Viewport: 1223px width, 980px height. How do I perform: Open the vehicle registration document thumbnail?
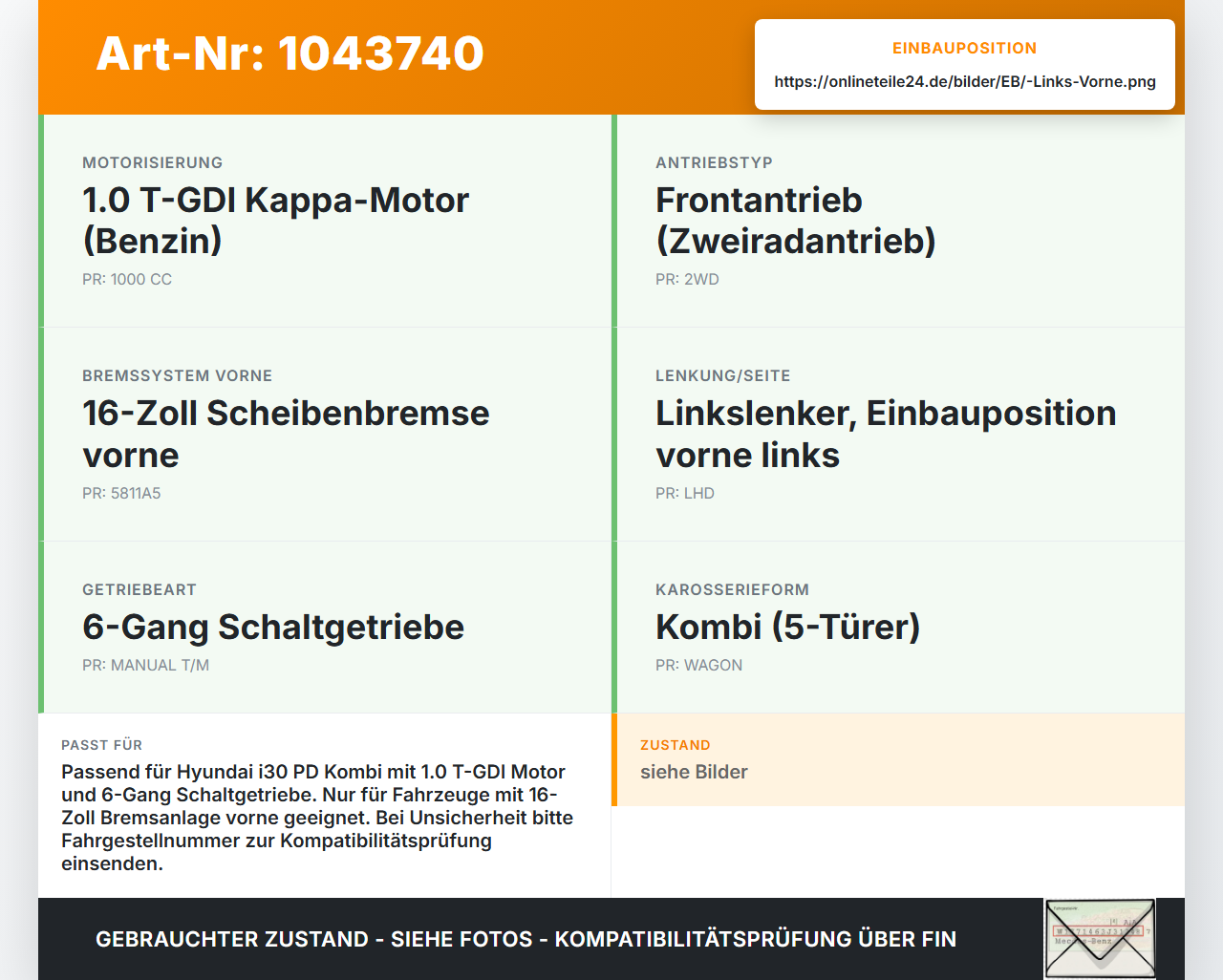[1100, 939]
